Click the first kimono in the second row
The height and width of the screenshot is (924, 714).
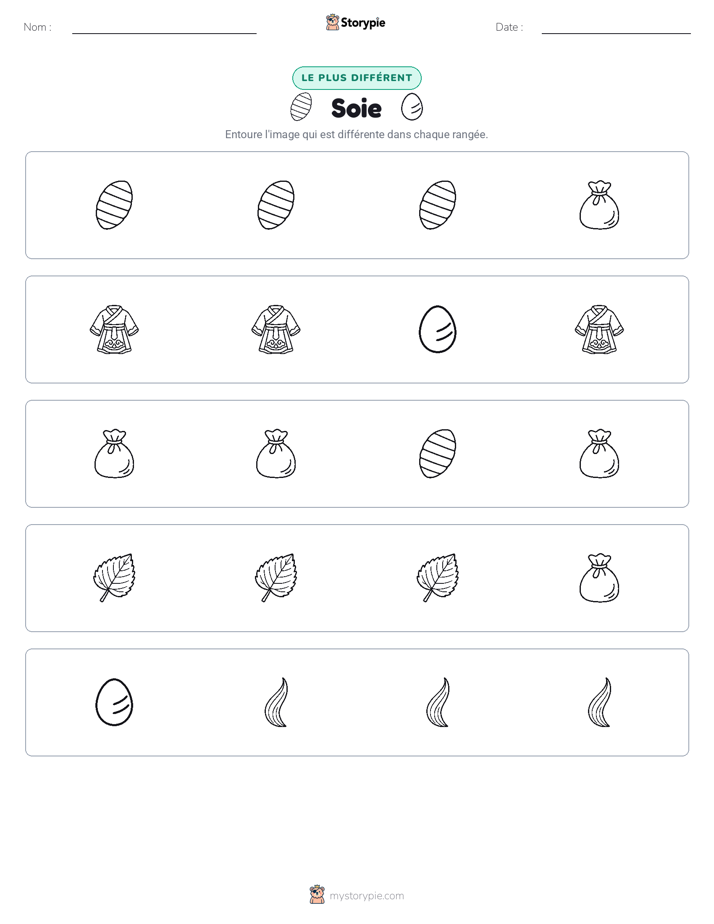point(114,329)
